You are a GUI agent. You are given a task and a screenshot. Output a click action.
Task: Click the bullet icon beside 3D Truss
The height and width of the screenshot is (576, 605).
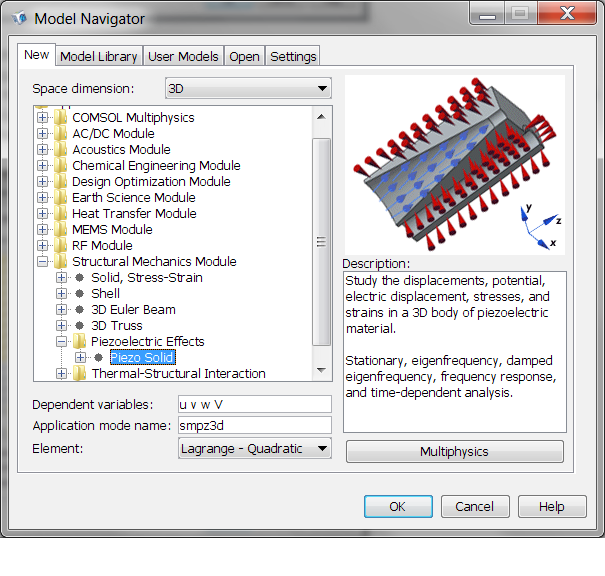79,326
